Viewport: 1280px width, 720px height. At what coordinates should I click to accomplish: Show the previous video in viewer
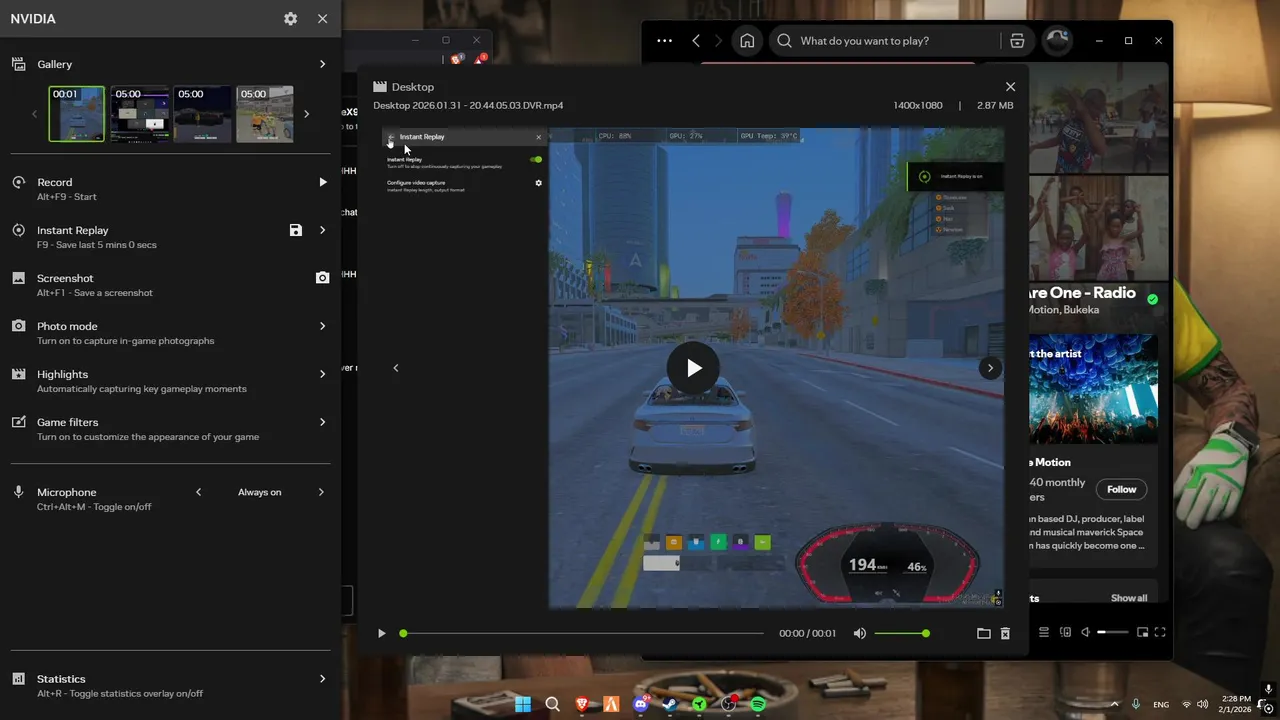[395, 368]
